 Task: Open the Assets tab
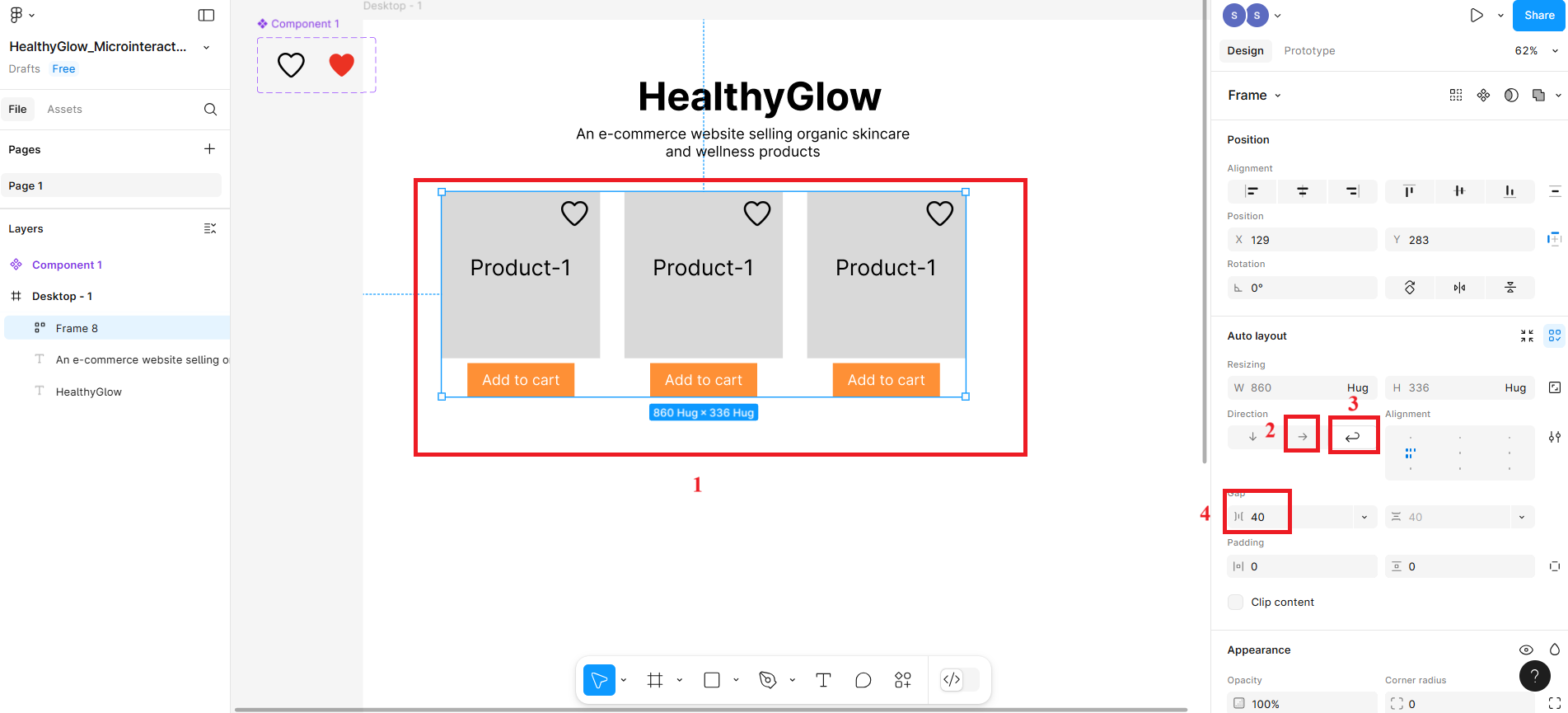click(64, 110)
